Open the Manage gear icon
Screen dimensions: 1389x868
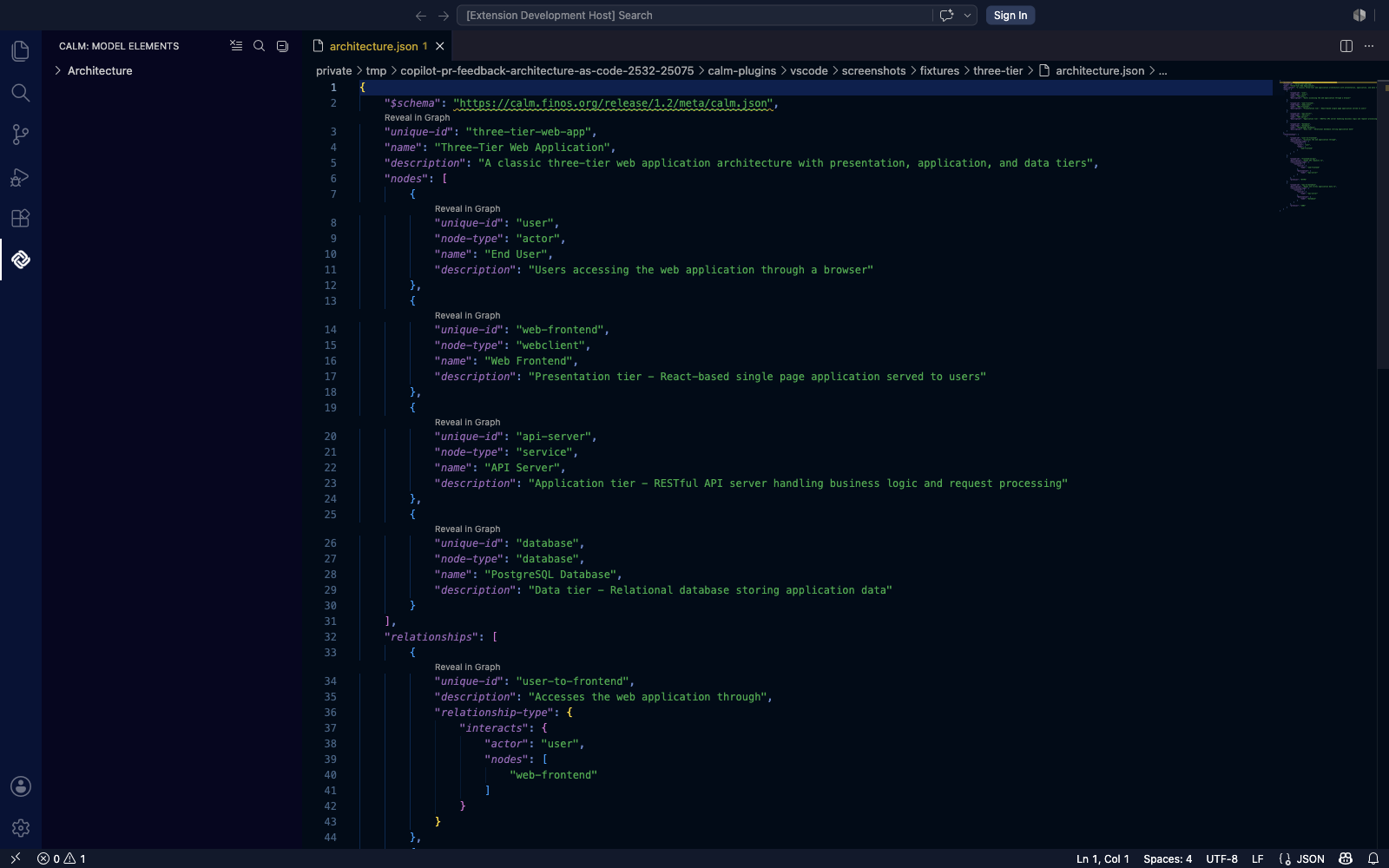20,828
